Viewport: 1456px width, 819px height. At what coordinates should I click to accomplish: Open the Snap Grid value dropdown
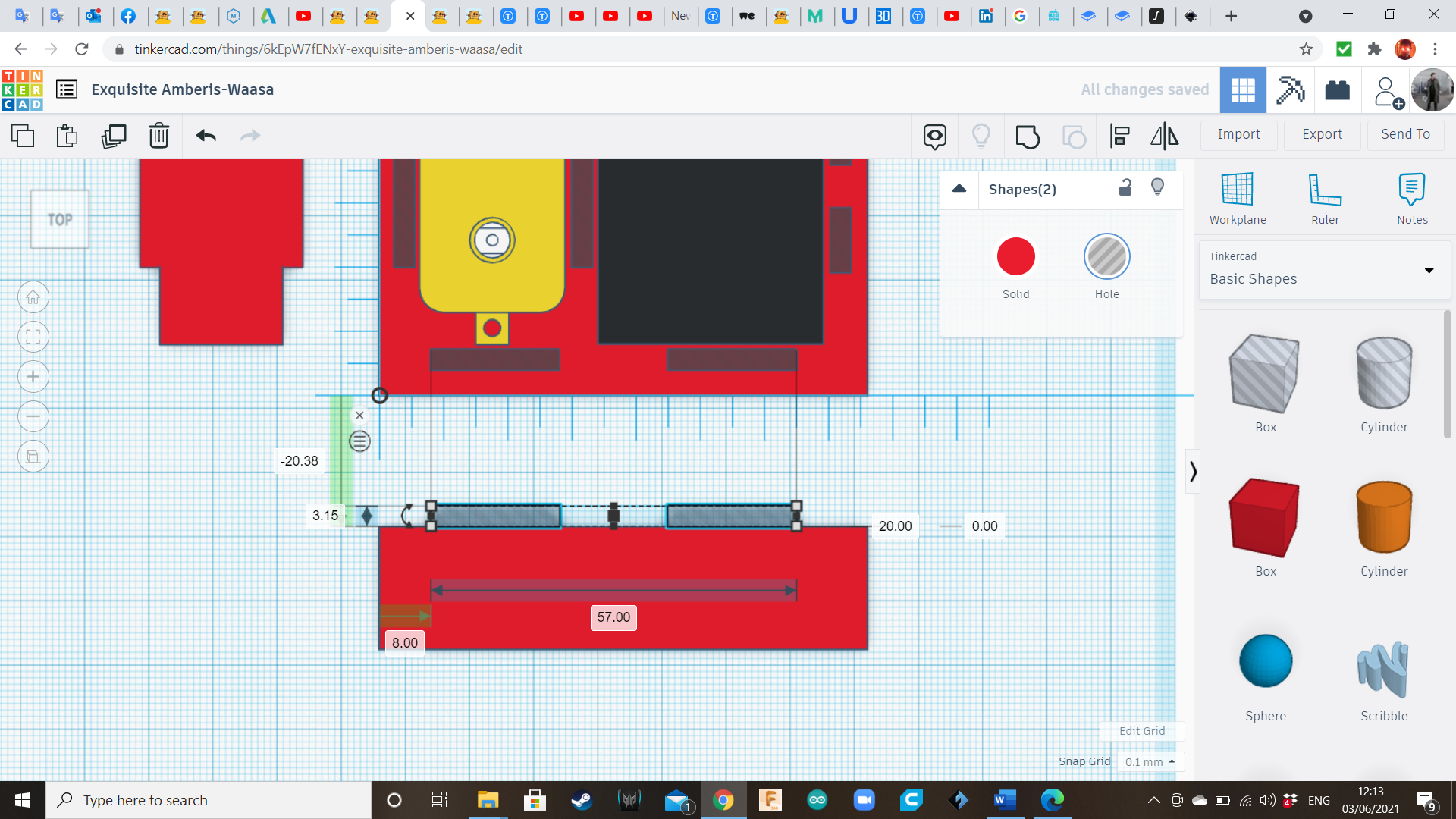(x=1150, y=761)
